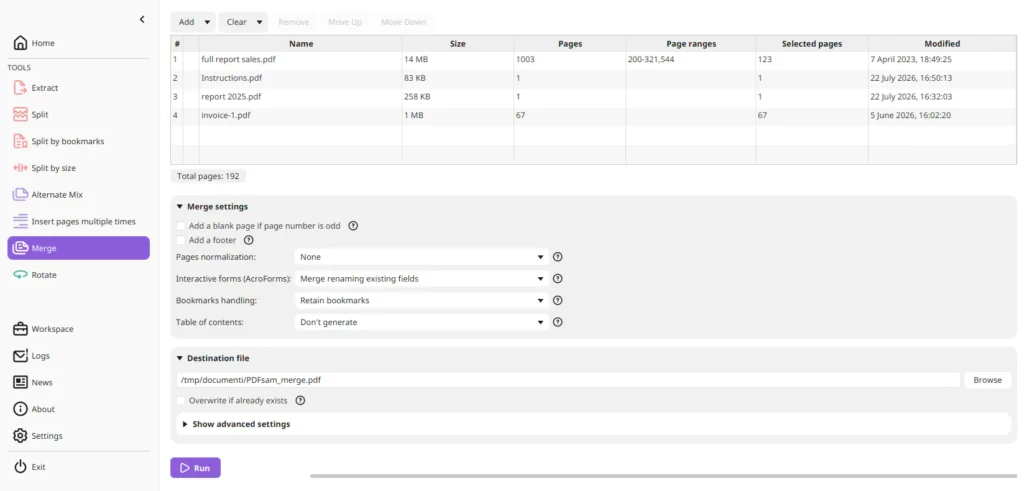The height and width of the screenshot is (491, 1024).
Task: Select the Split tool icon
Action: tap(20, 114)
